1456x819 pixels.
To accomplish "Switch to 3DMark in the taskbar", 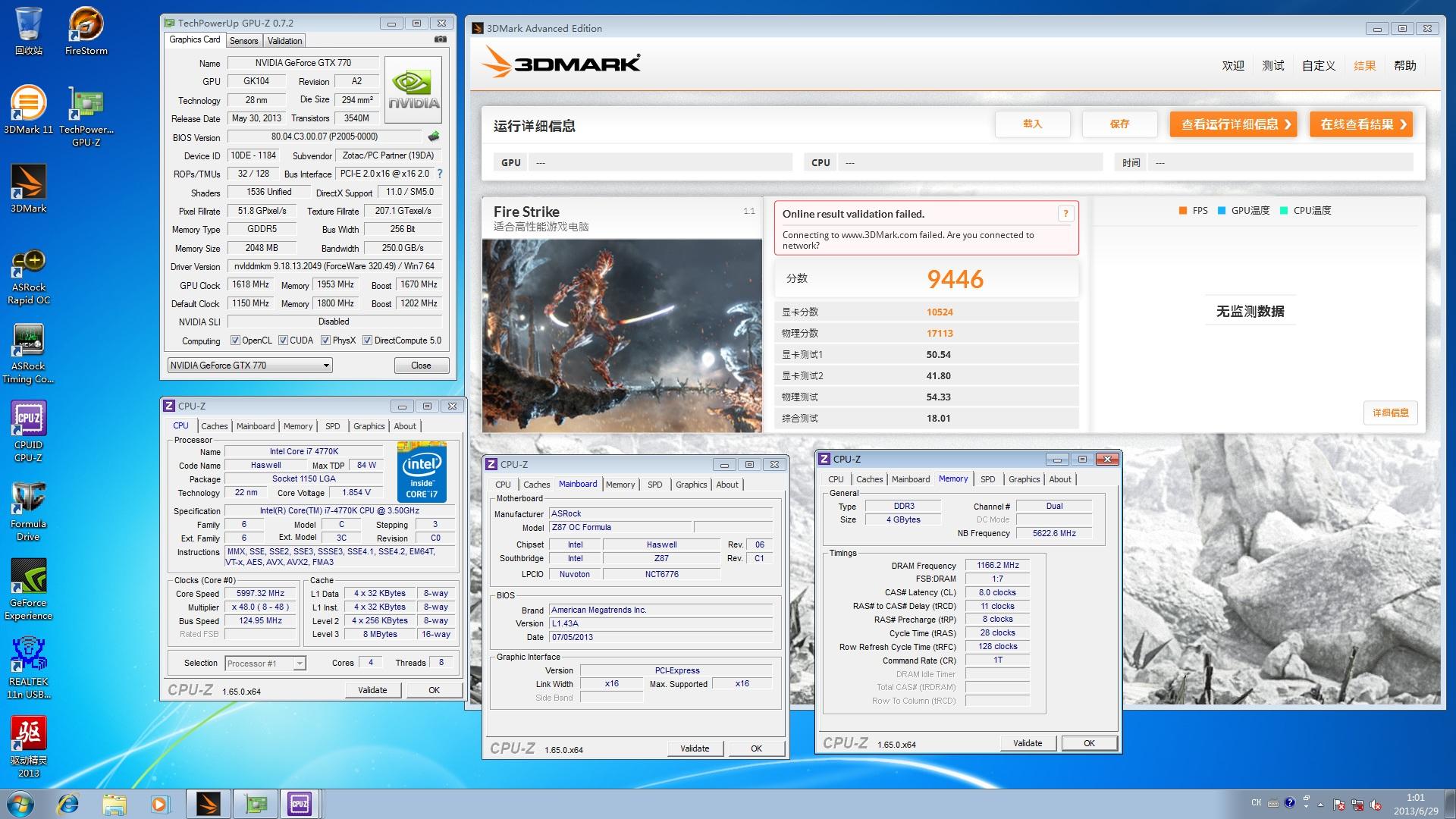I will [x=208, y=804].
